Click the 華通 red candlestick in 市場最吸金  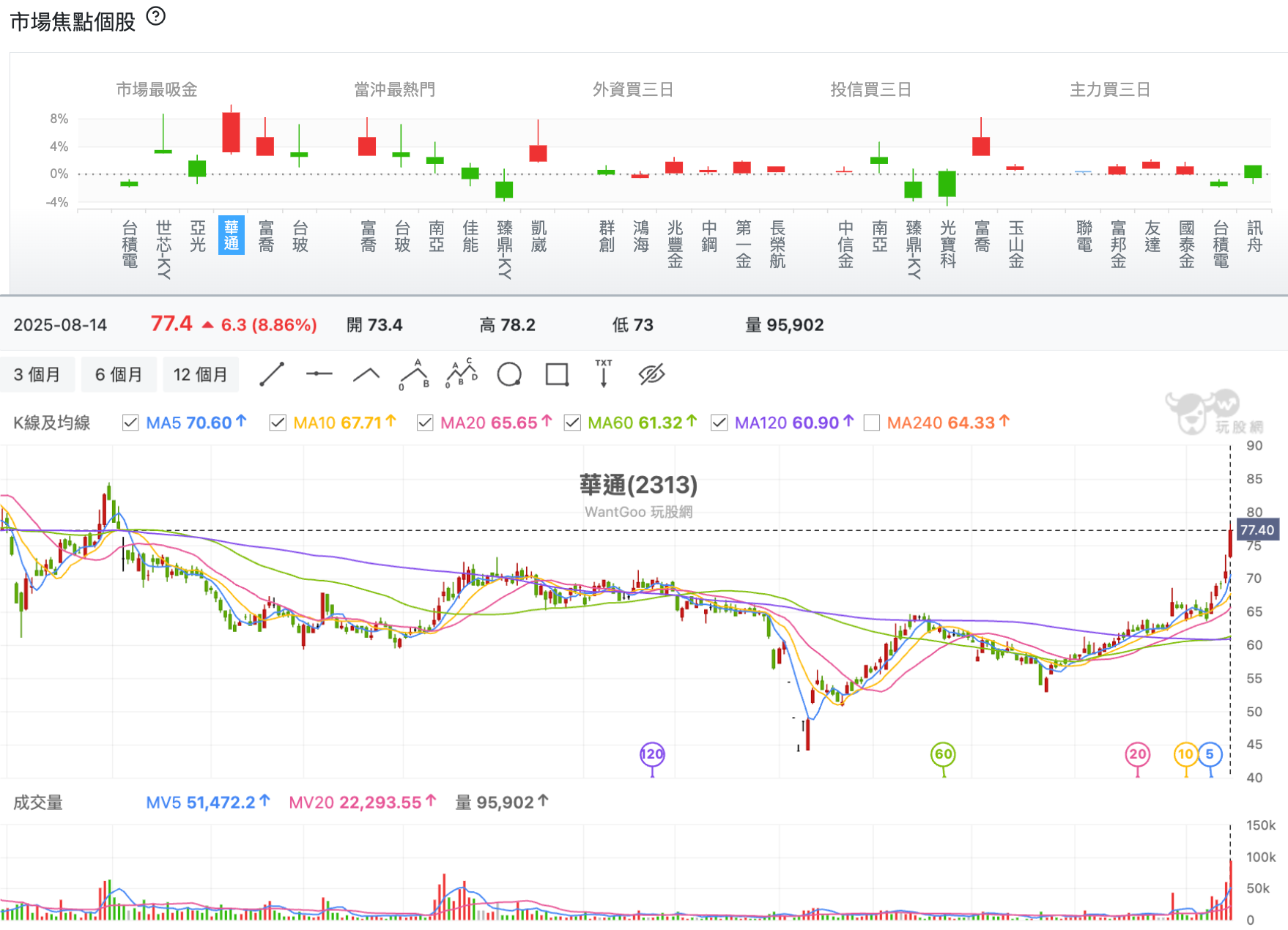coord(232,132)
